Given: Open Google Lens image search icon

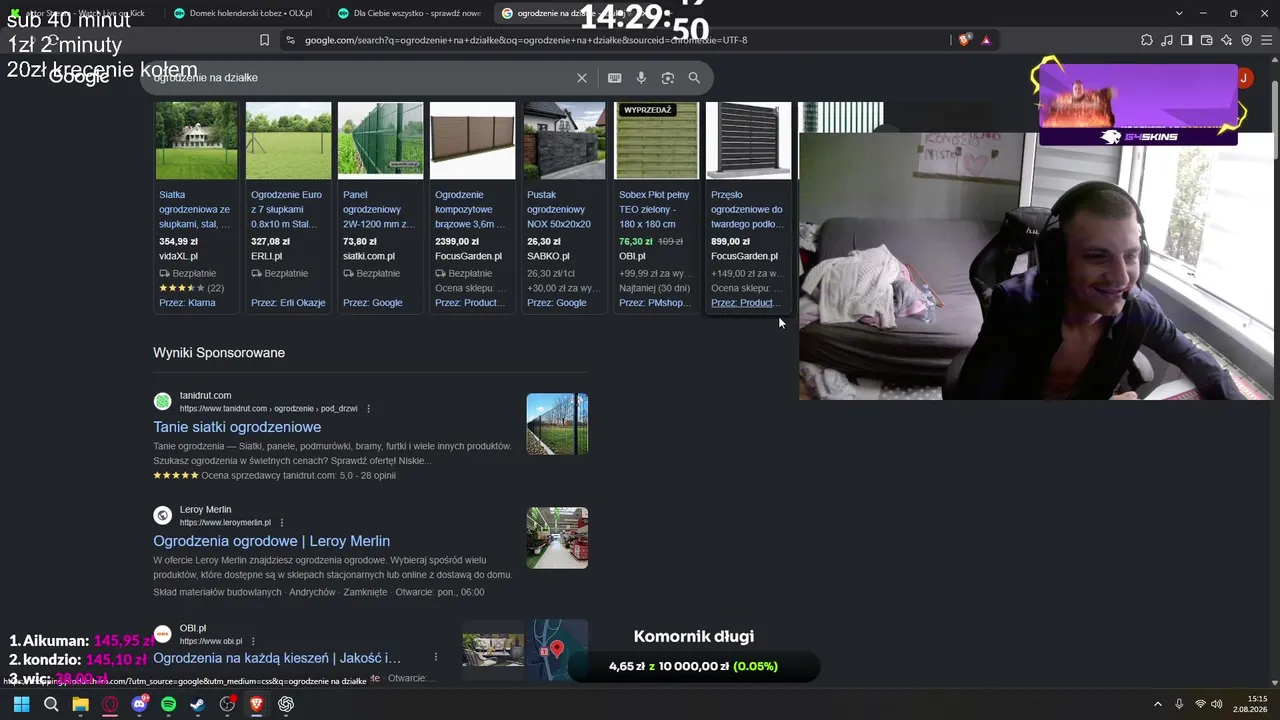Looking at the screenshot, I should (668, 78).
